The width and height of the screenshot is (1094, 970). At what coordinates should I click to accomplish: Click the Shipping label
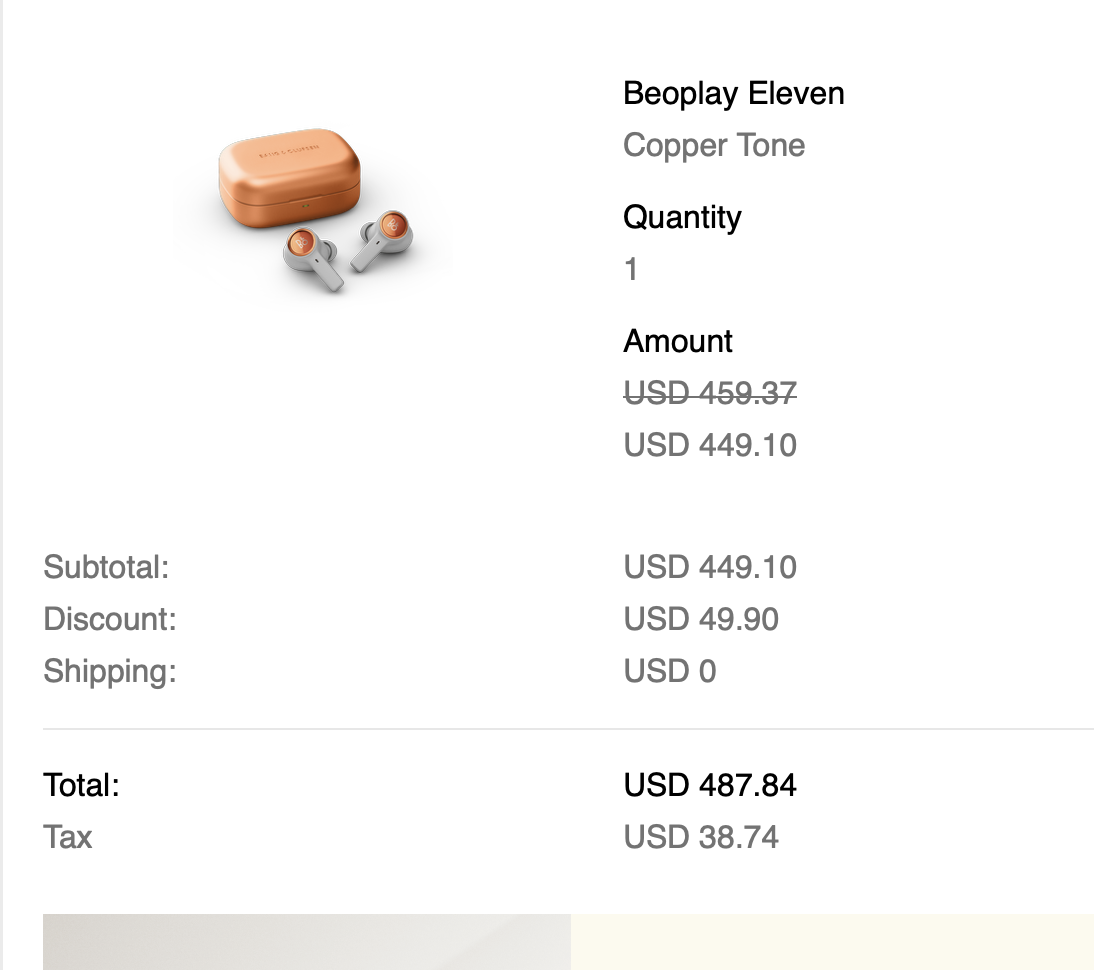coord(110,671)
